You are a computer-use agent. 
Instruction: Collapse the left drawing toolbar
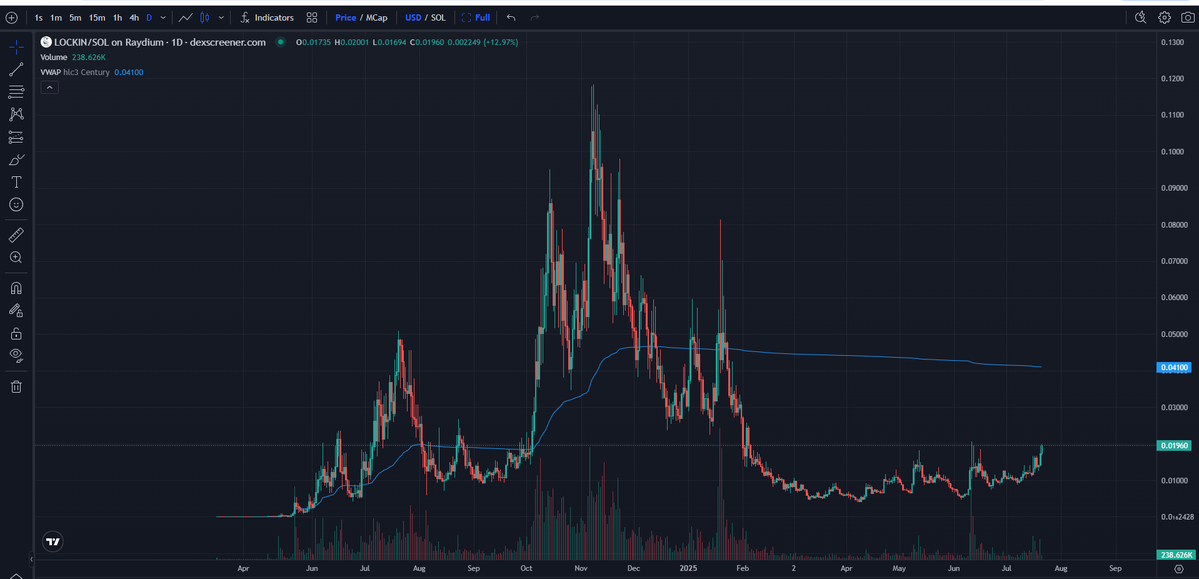pos(31,560)
